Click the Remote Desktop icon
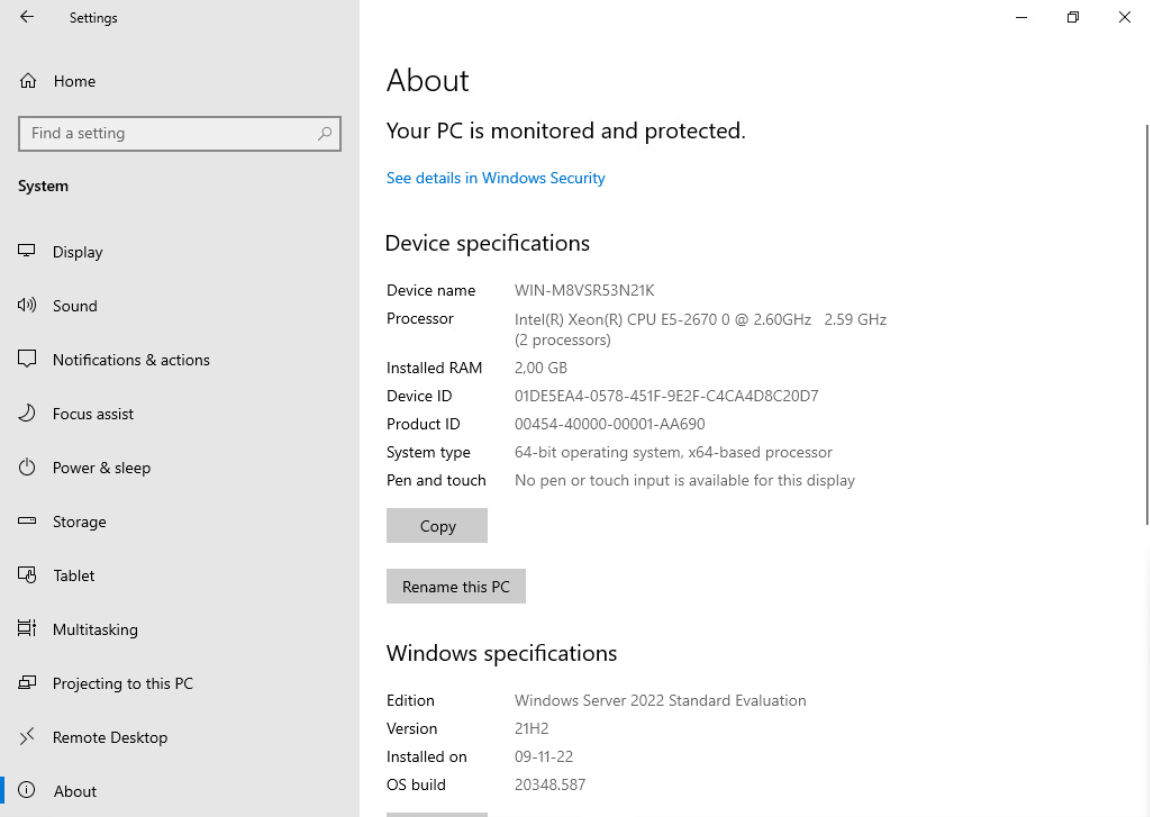 26,736
